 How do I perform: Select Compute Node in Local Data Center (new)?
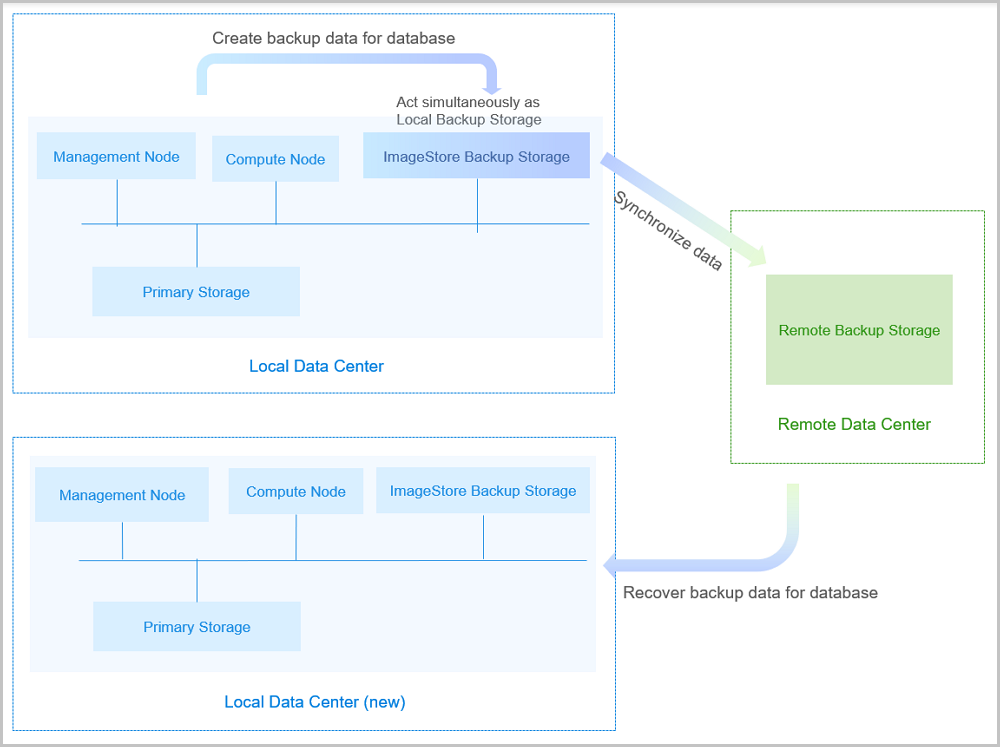[296, 492]
